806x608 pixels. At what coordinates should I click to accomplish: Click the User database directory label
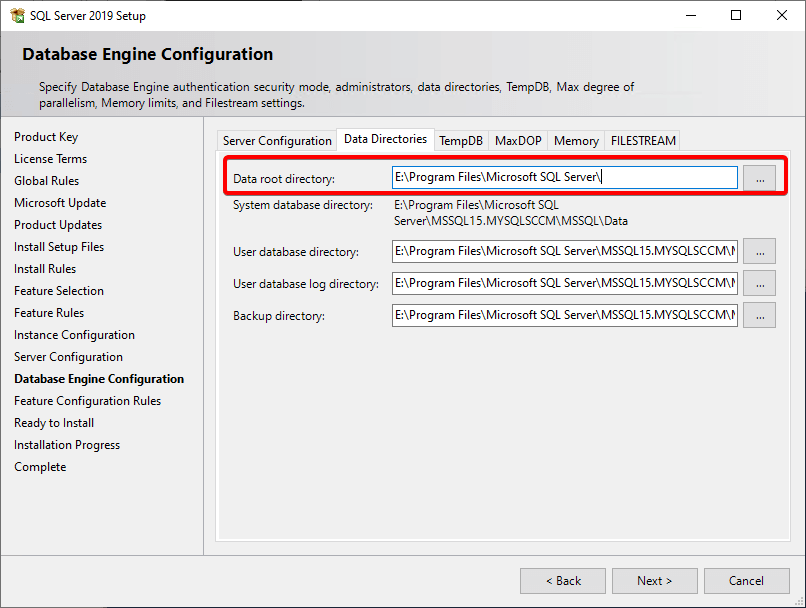(x=296, y=252)
